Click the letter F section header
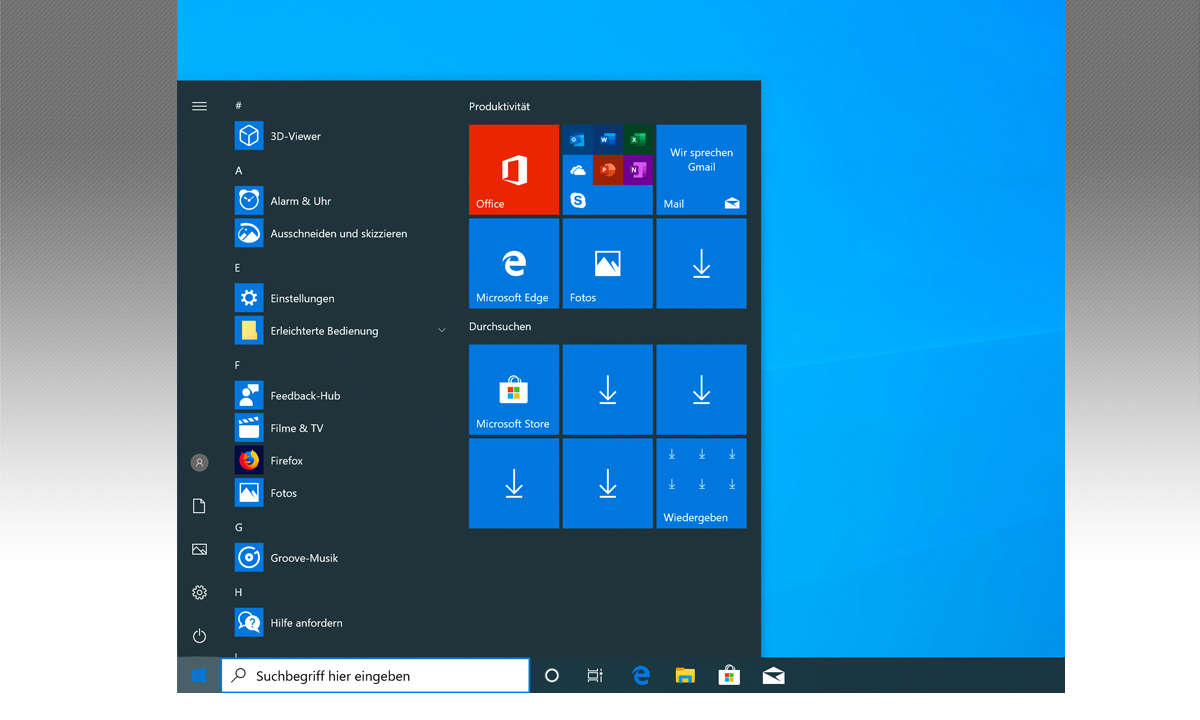The image size is (1200, 720). pyautogui.click(x=238, y=366)
